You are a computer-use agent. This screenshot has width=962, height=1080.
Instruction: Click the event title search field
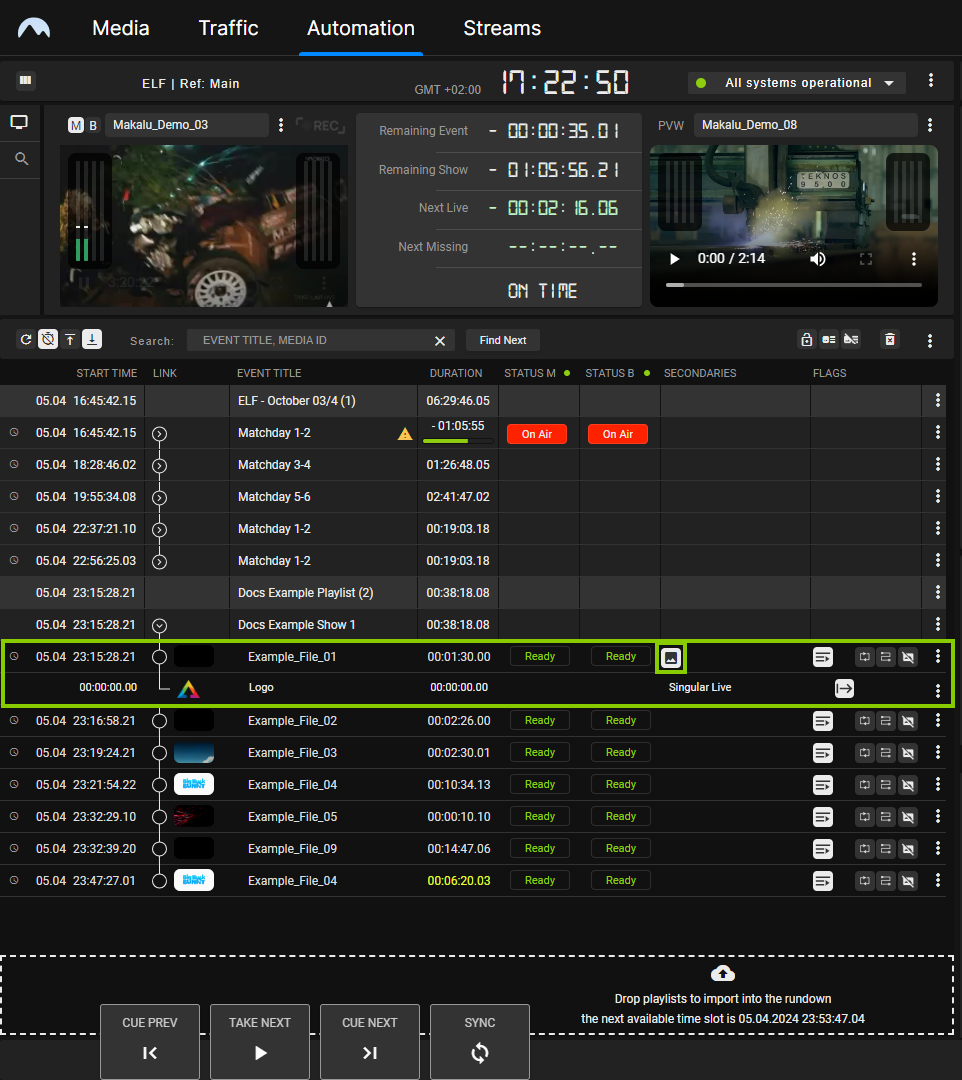310,340
